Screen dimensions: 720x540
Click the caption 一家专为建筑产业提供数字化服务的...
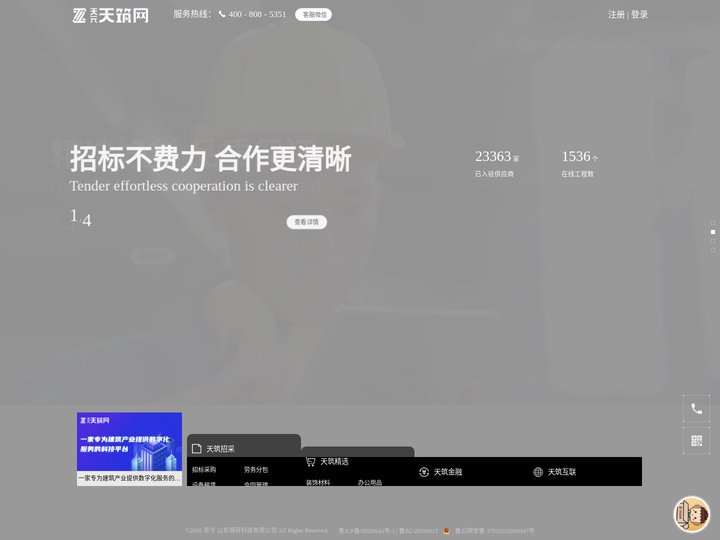(x=129, y=478)
